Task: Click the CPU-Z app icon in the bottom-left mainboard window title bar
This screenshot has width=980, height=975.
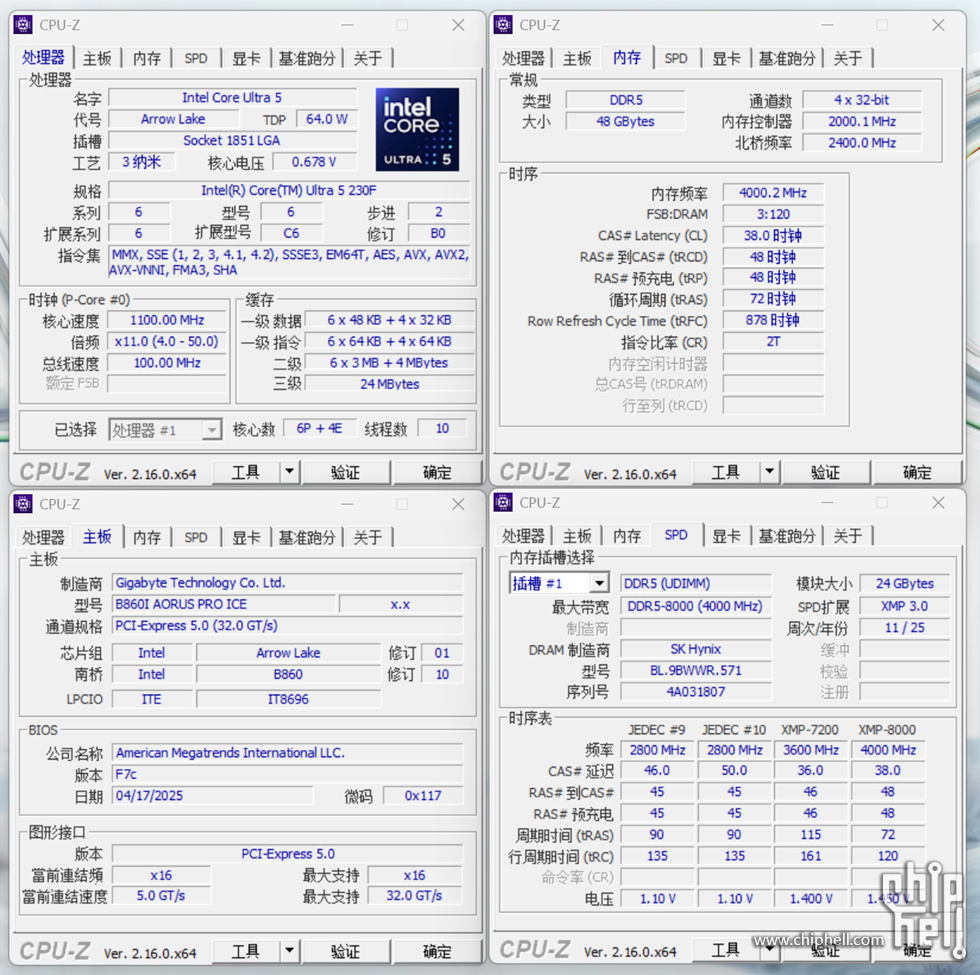Action: pos(23,504)
